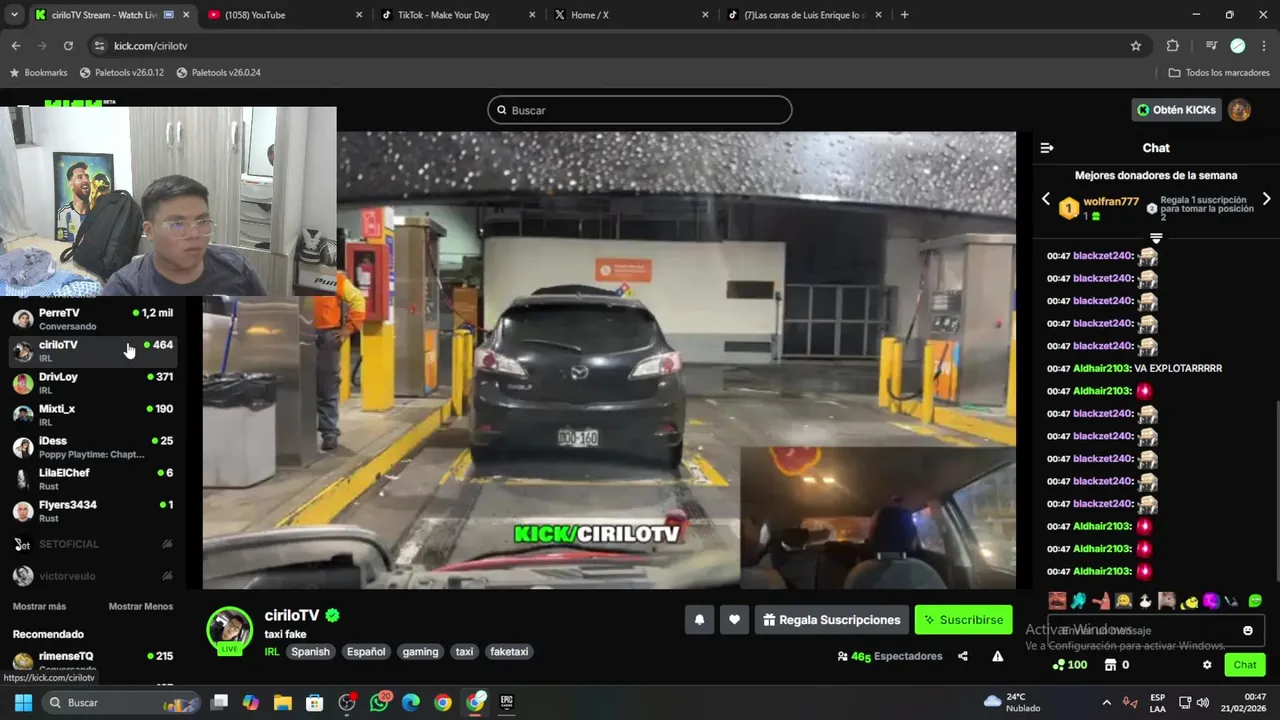Click the faketaxi tag
Image resolution: width=1280 pixels, height=720 pixels.
click(x=509, y=652)
